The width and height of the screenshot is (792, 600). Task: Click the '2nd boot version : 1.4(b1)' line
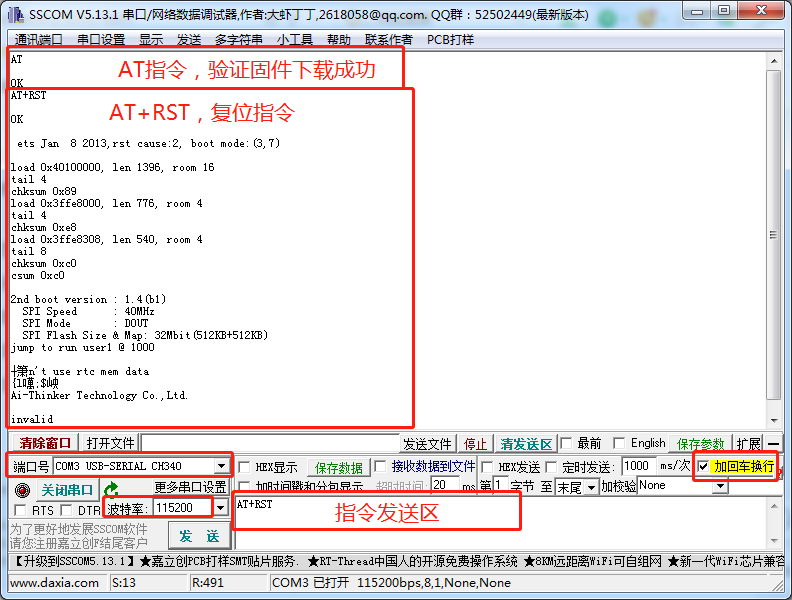[88, 299]
